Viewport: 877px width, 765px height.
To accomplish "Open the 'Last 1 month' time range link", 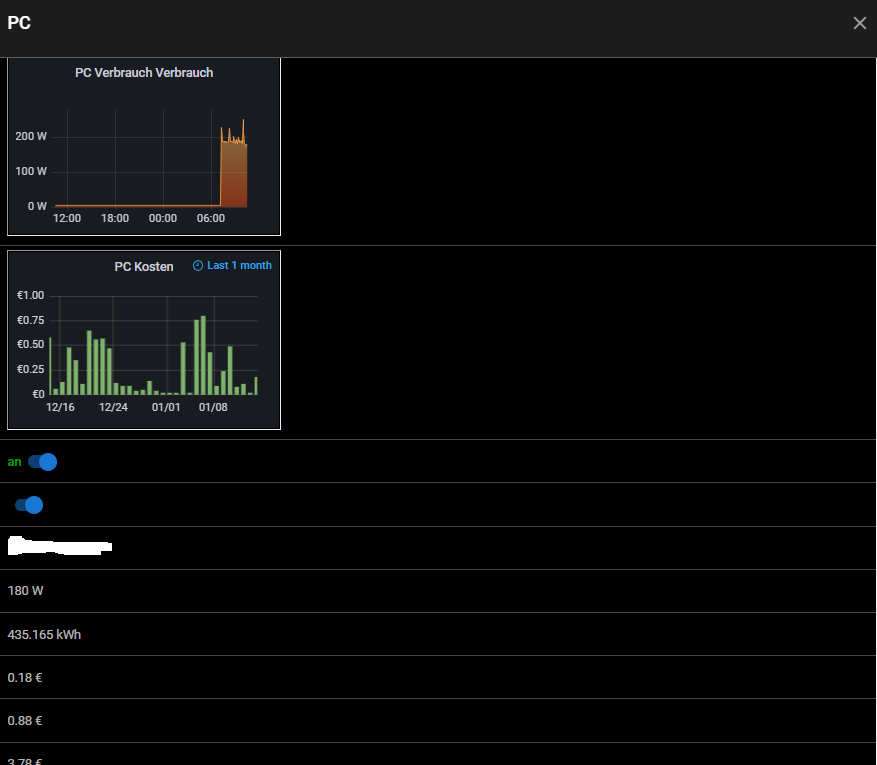I will (239, 266).
